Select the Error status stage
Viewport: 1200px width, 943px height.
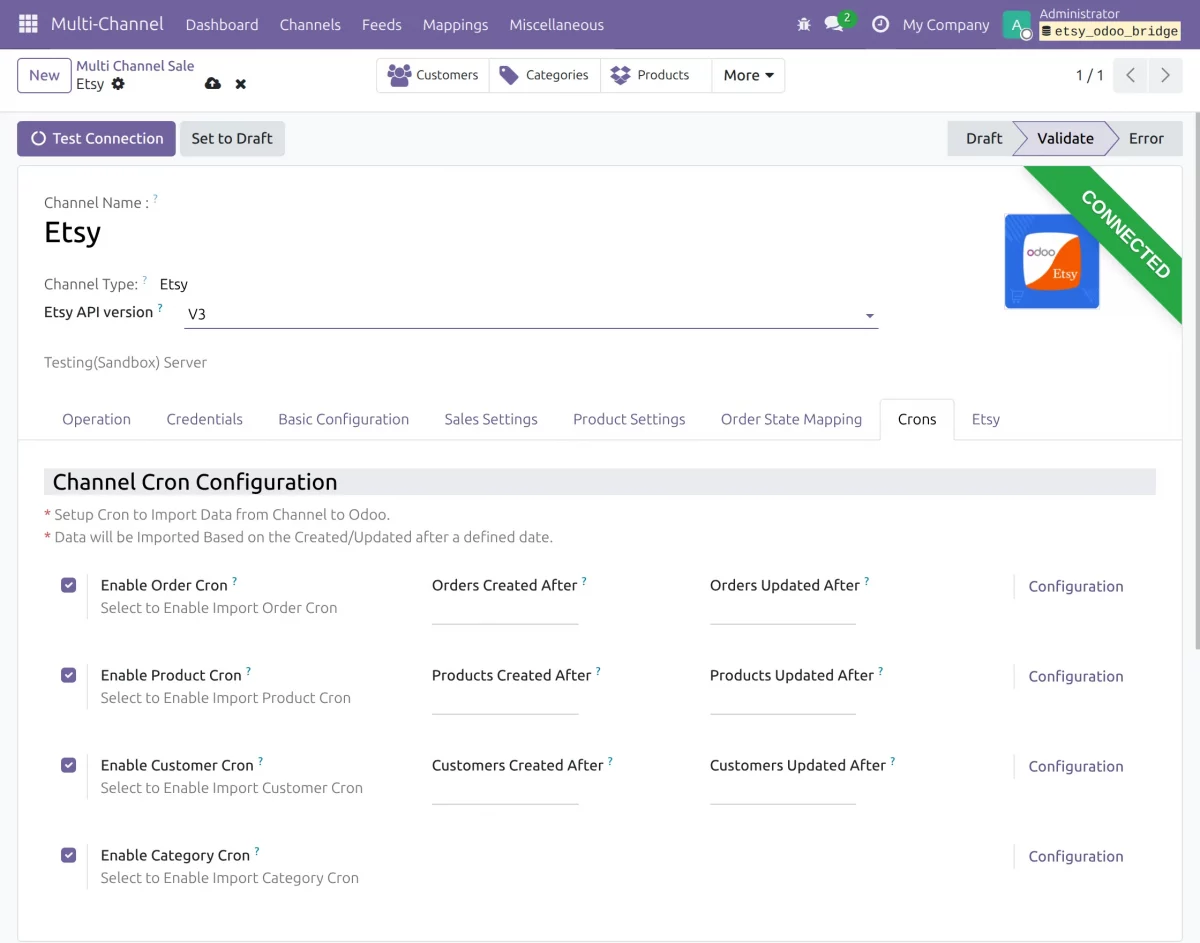click(x=1146, y=138)
